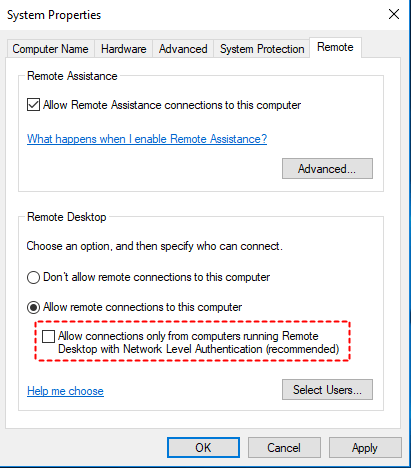Click the Help me choose link
The image size is (411, 468).
click(65, 391)
